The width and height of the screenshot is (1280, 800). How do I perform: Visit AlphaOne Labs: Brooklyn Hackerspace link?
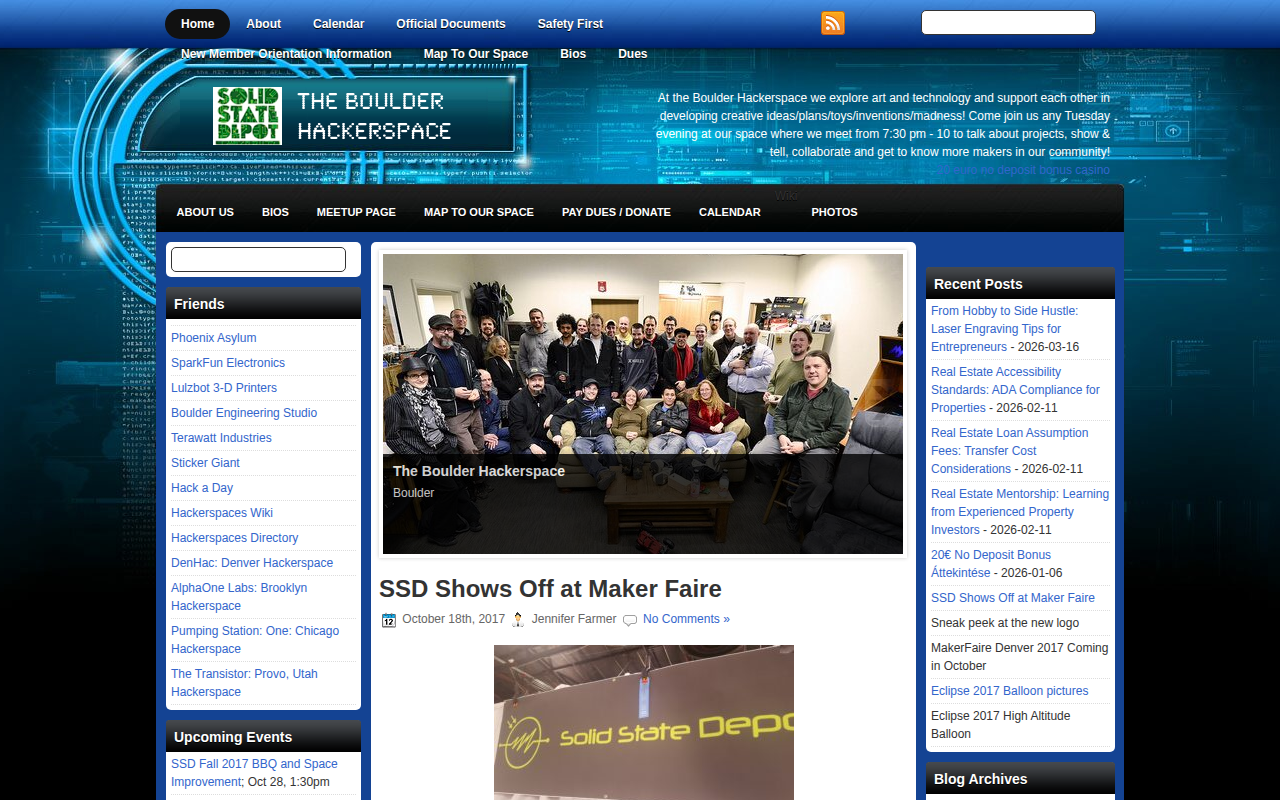tap(239, 597)
